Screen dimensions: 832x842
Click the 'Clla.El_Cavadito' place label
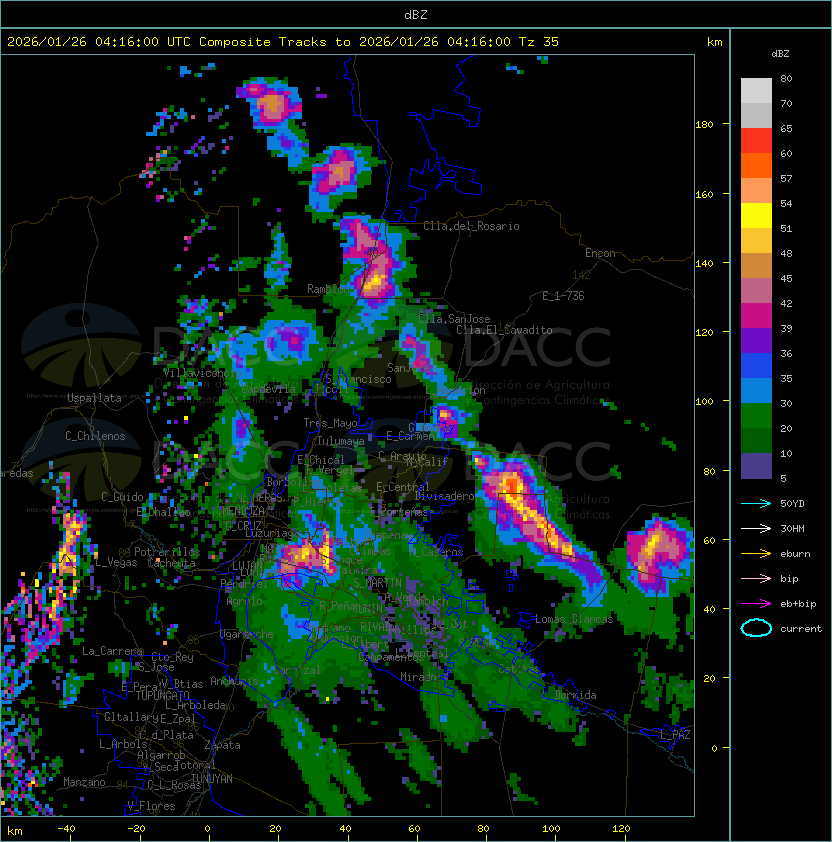click(x=504, y=330)
